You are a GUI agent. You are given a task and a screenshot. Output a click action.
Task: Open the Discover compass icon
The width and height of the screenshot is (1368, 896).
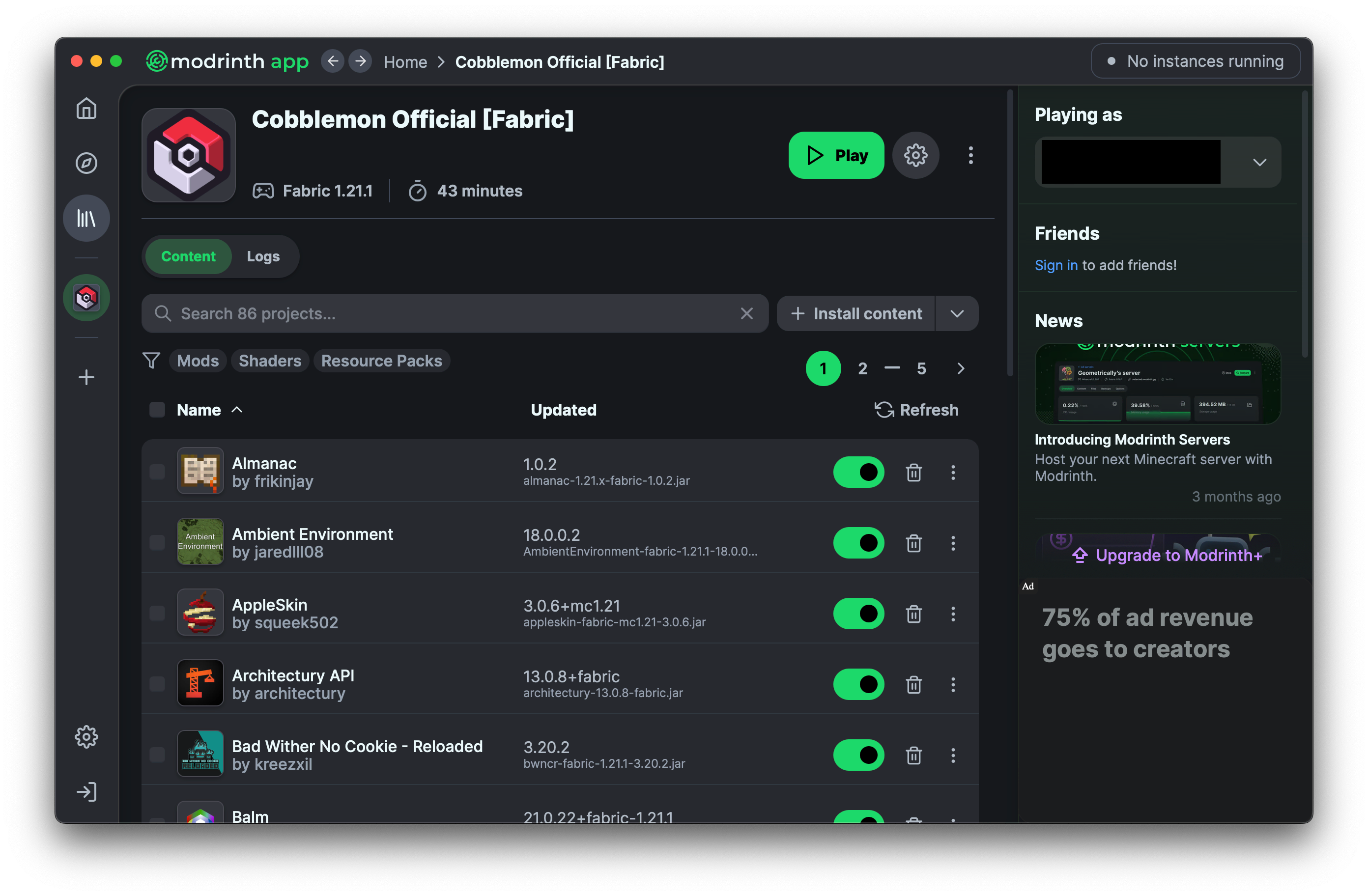click(x=86, y=163)
